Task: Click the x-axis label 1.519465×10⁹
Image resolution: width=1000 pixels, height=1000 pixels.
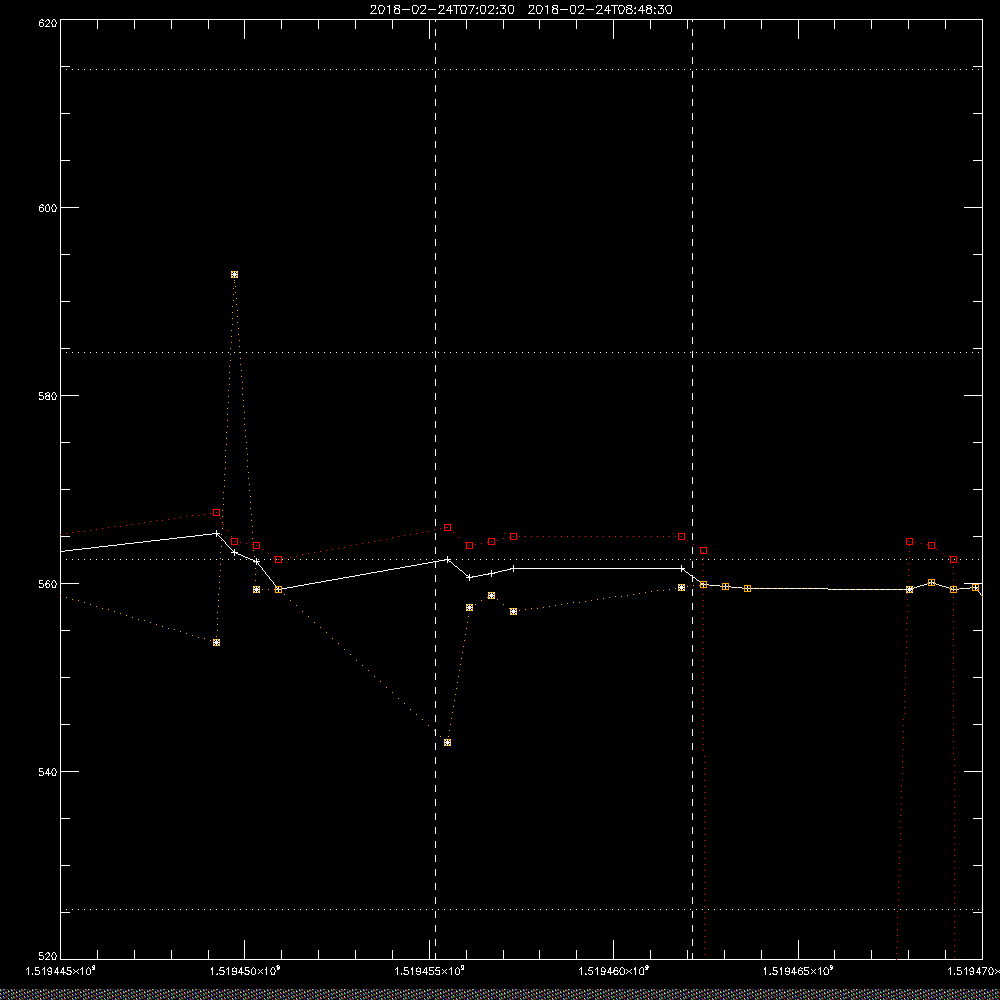Action: pos(798,971)
